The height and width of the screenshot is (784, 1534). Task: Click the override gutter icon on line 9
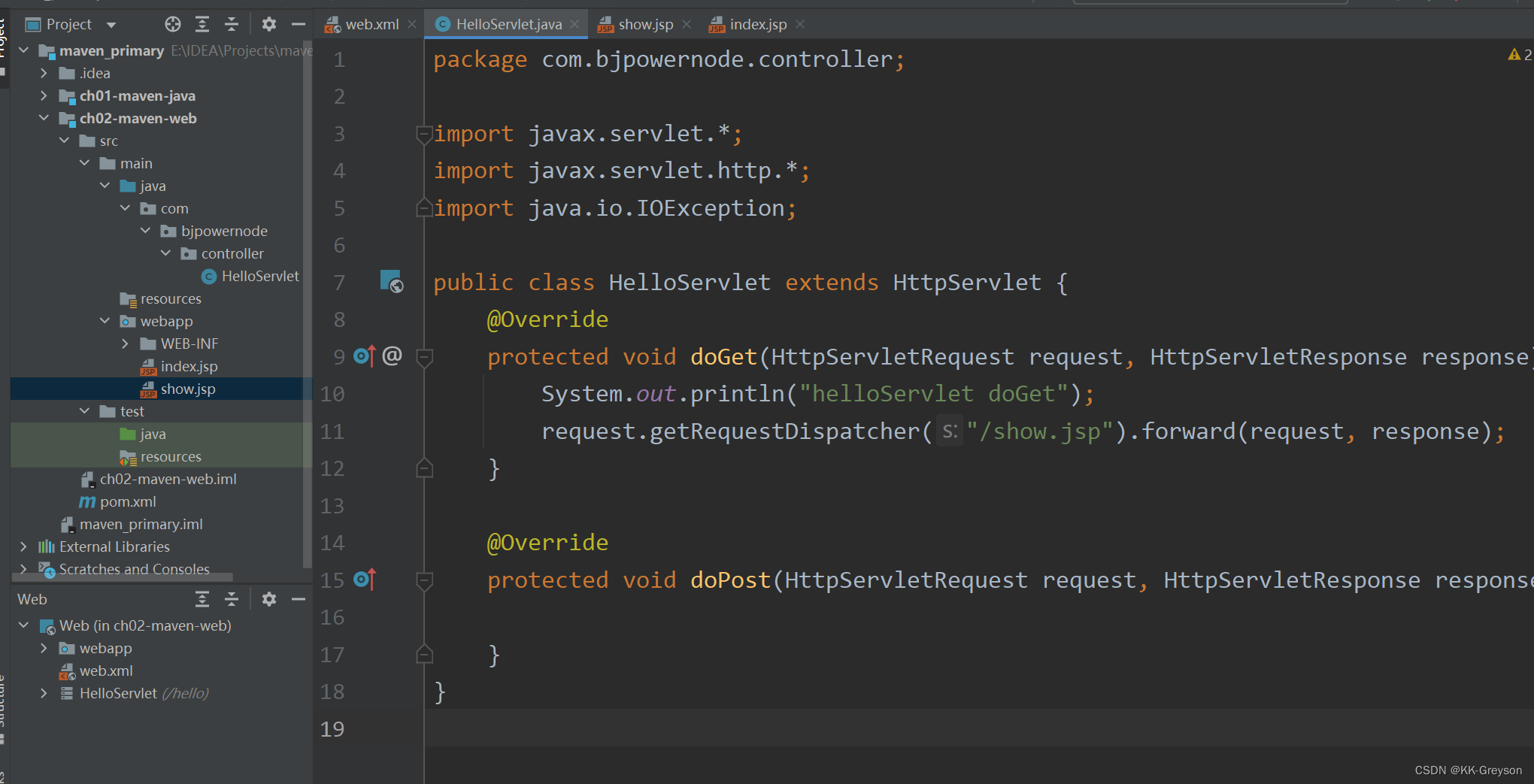click(x=364, y=356)
